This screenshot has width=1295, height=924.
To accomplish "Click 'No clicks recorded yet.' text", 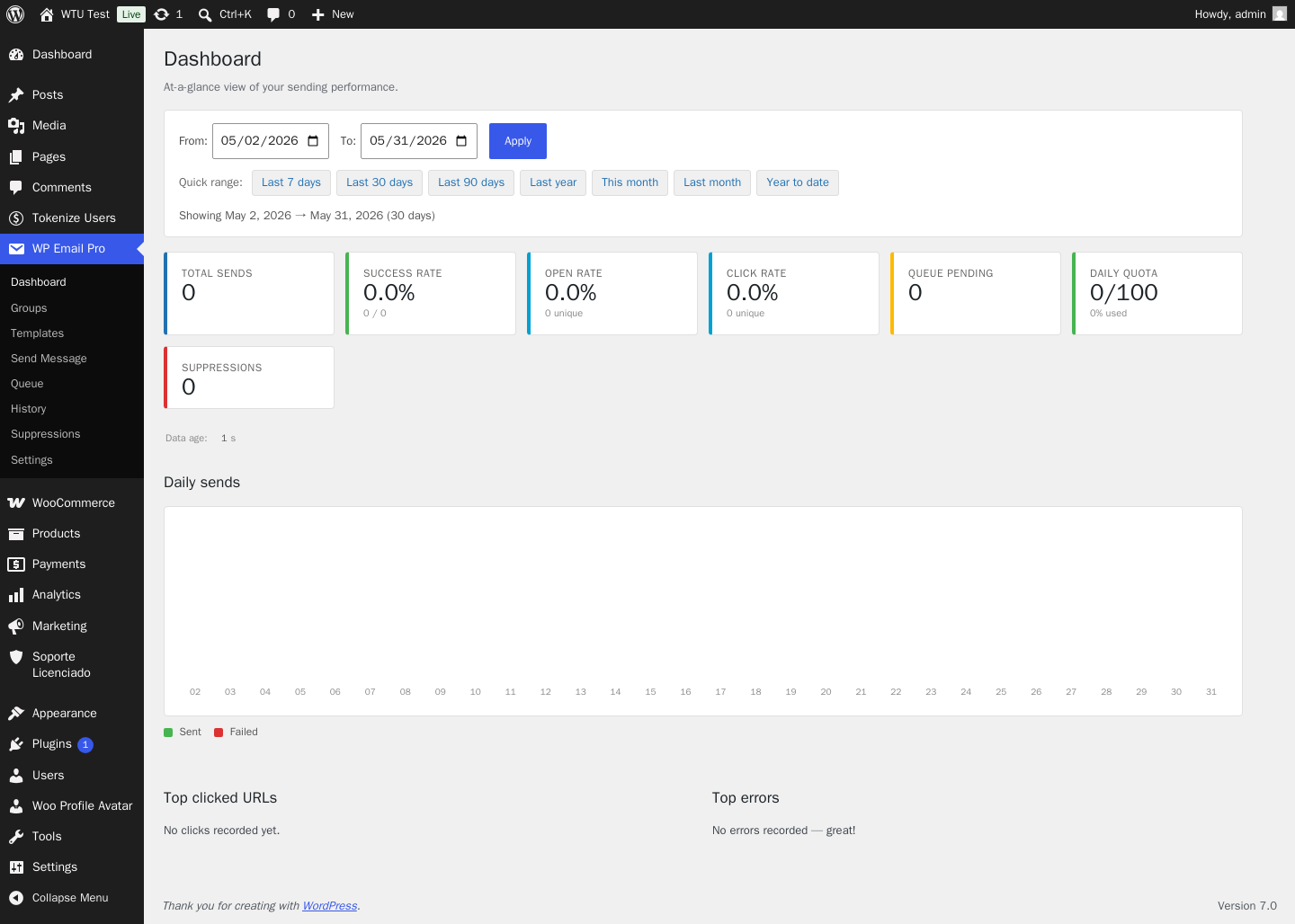I will (221, 831).
